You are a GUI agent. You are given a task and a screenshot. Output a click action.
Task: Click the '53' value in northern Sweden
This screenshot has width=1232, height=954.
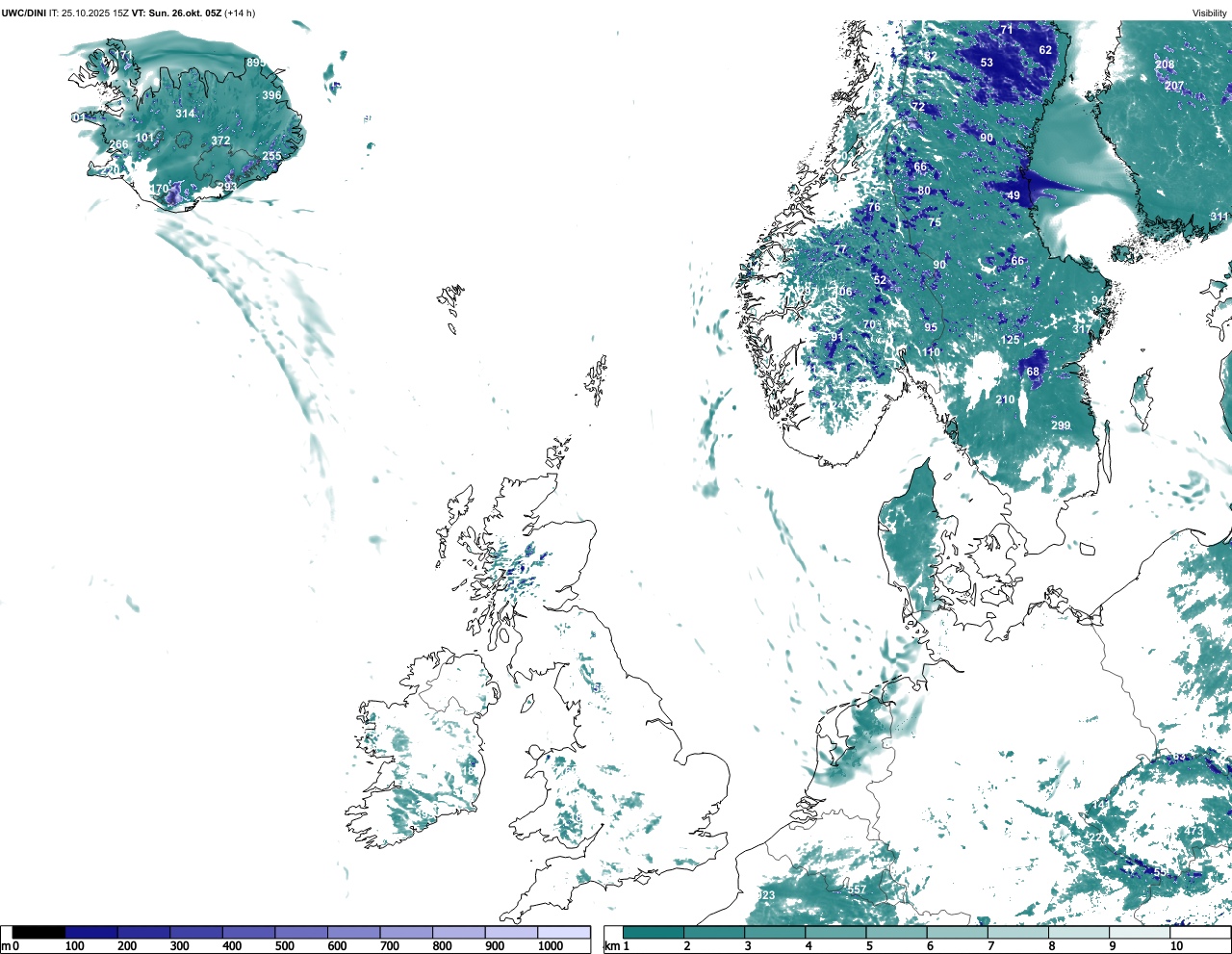987,63
